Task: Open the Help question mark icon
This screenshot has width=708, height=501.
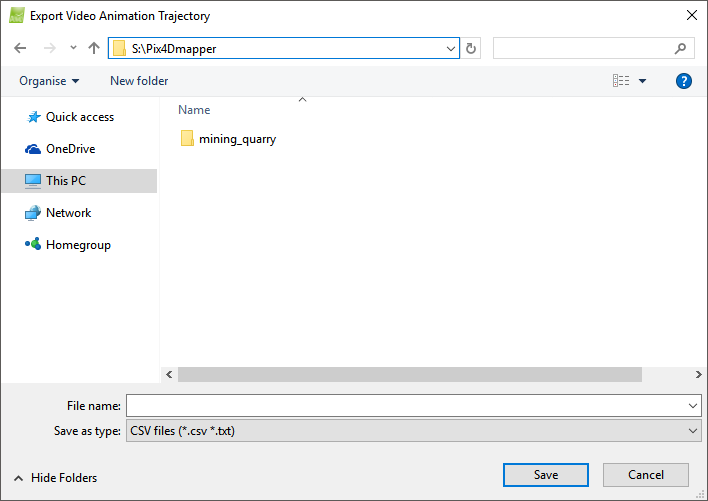Action: 684,81
